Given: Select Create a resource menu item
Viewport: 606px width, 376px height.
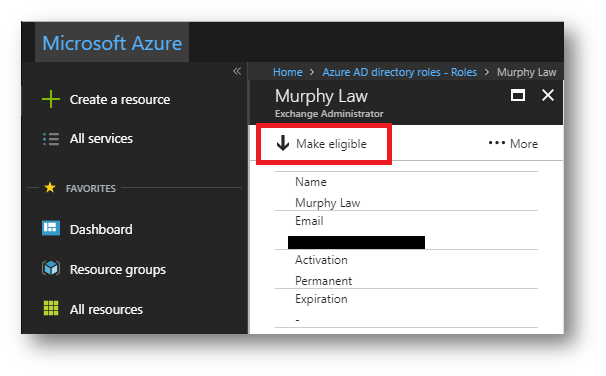Looking at the screenshot, I should coord(106,99).
